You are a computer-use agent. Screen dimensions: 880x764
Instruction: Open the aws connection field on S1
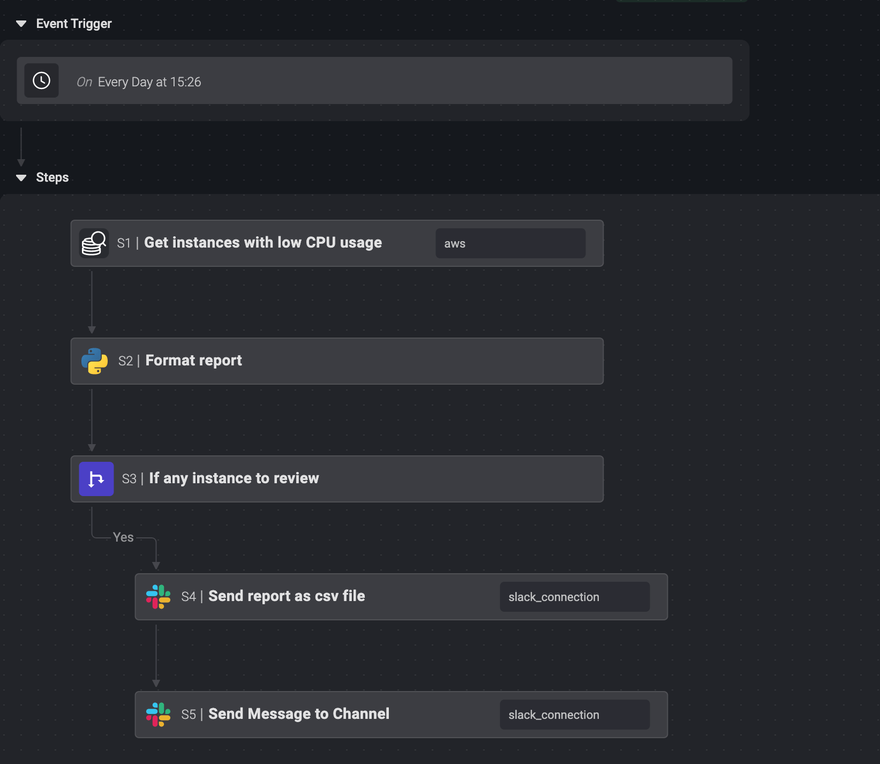(x=510, y=243)
